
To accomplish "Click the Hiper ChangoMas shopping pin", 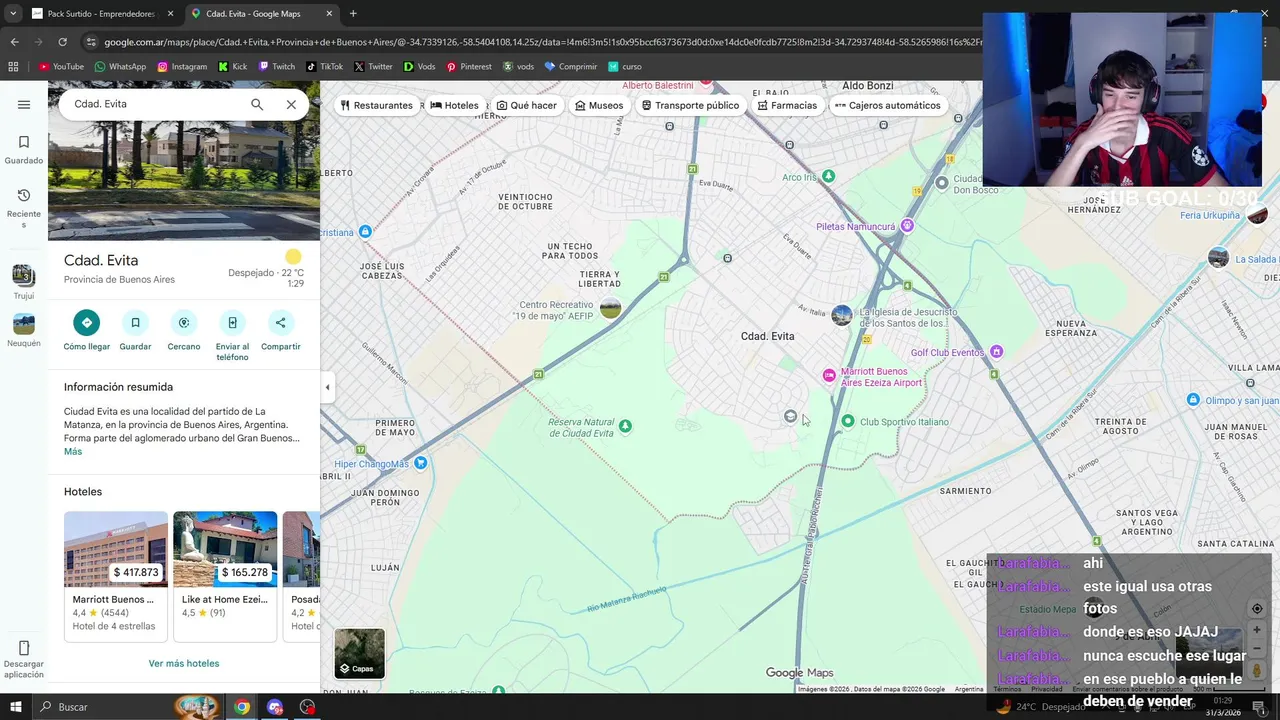I will tap(420, 463).
